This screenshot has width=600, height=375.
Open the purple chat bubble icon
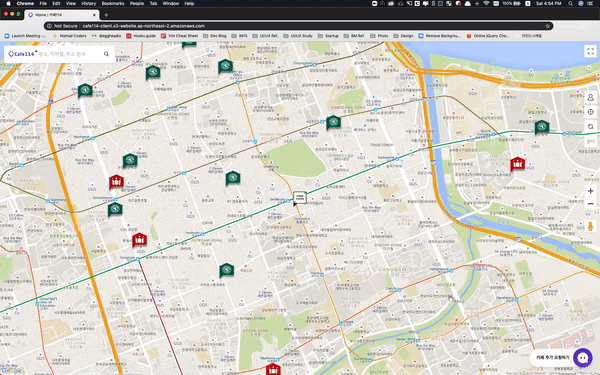(x=583, y=358)
